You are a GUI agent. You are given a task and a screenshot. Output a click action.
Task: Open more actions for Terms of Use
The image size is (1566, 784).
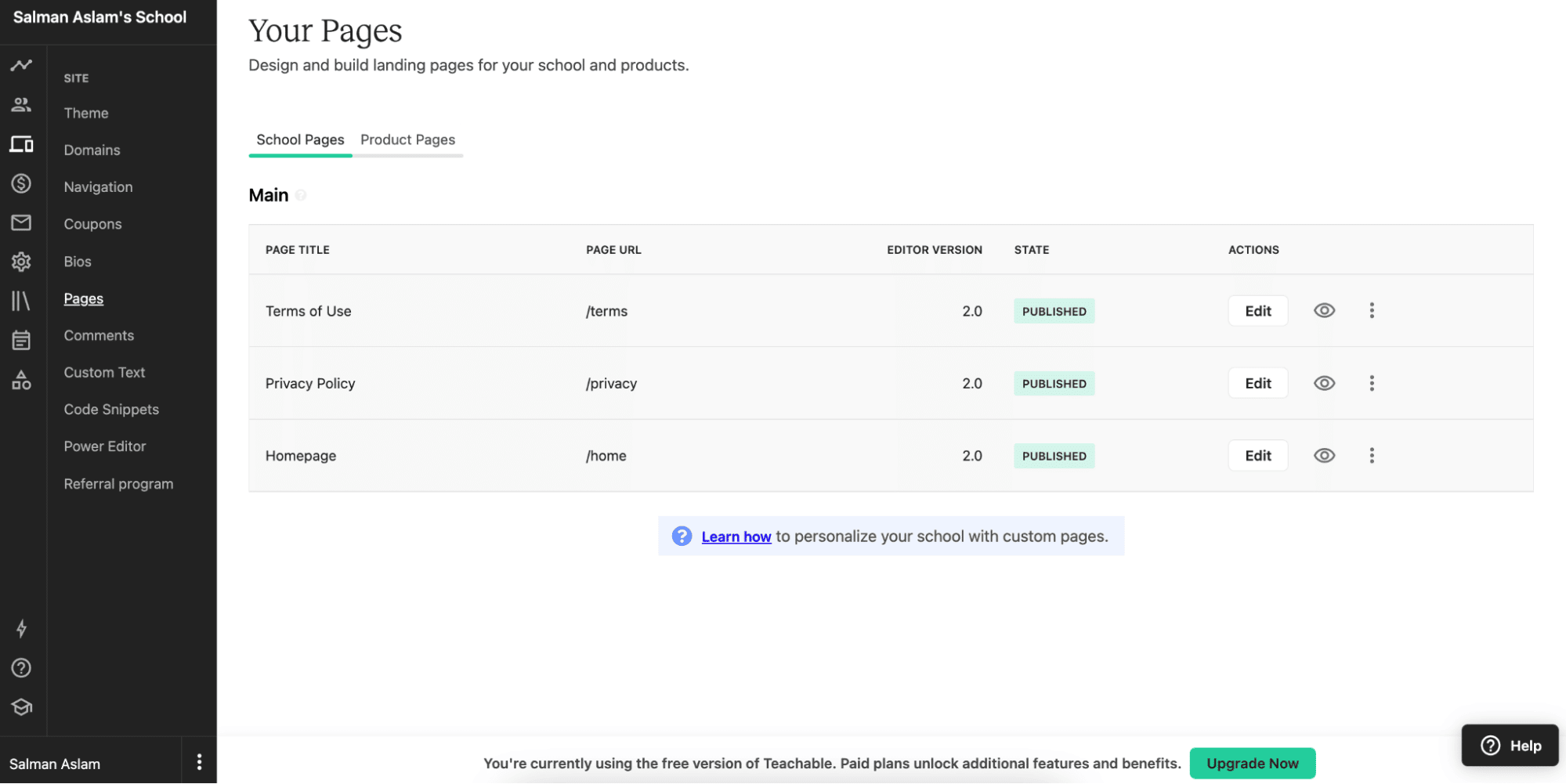(1371, 311)
